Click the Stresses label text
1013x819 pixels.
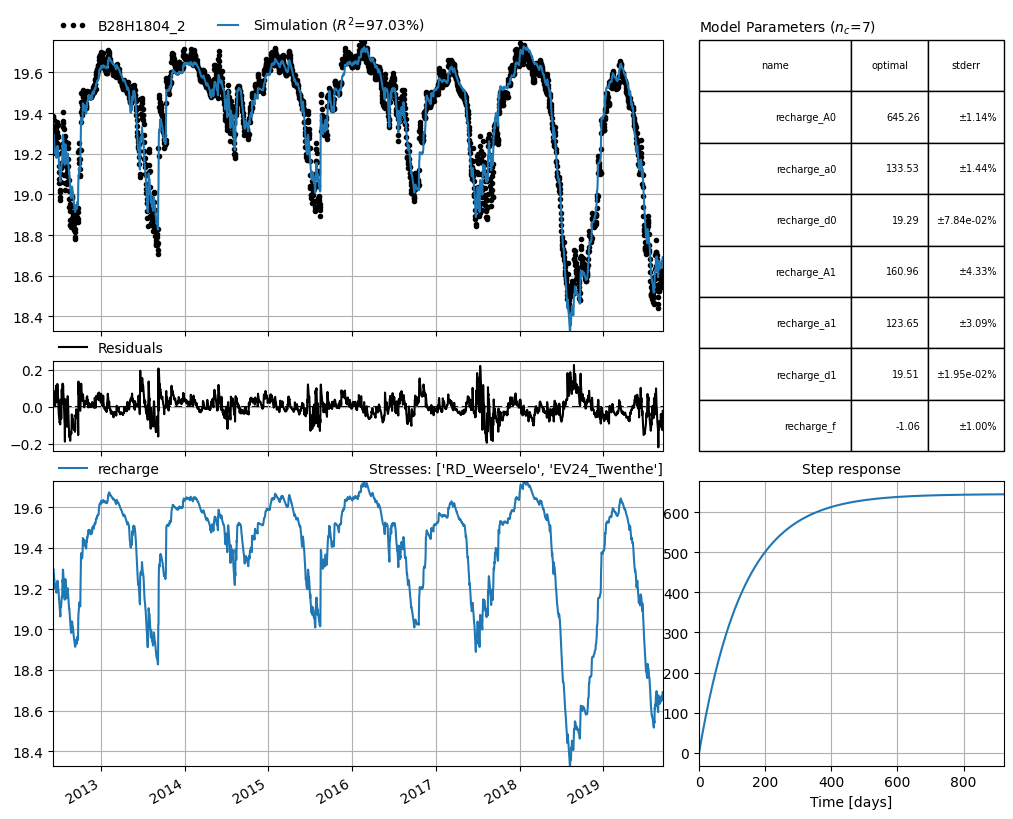coord(516,470)
